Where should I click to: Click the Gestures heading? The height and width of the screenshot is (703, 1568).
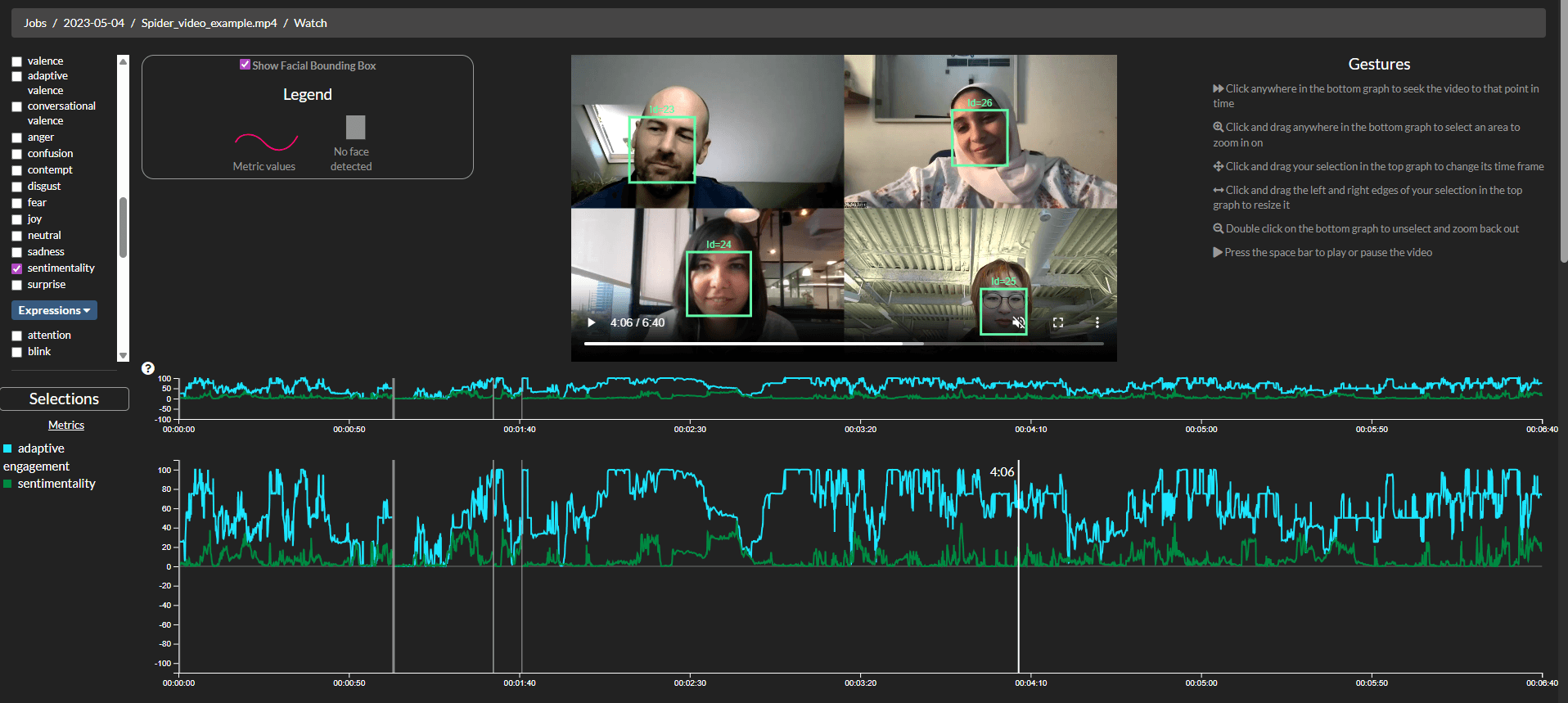pos(1379,64)
